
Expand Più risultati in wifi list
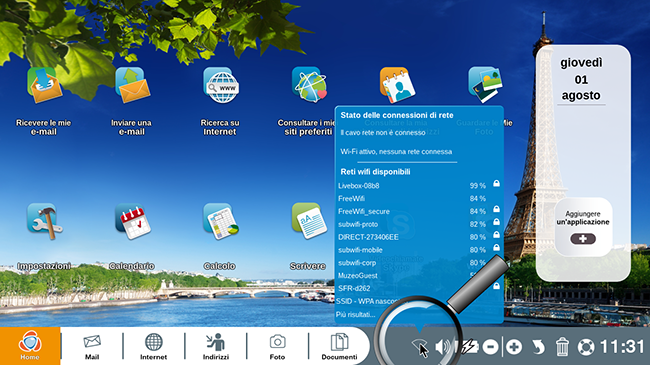356,314
